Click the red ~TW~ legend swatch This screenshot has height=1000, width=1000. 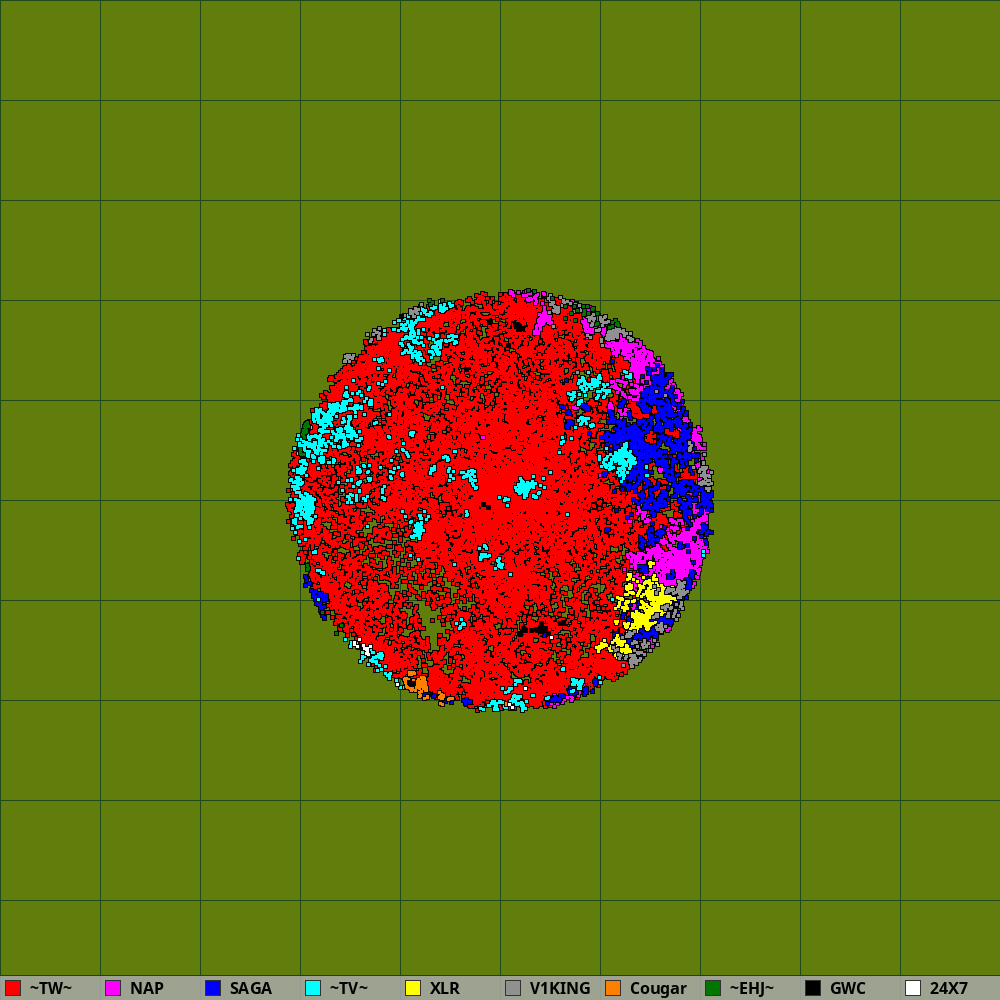[x=13, y=988]
